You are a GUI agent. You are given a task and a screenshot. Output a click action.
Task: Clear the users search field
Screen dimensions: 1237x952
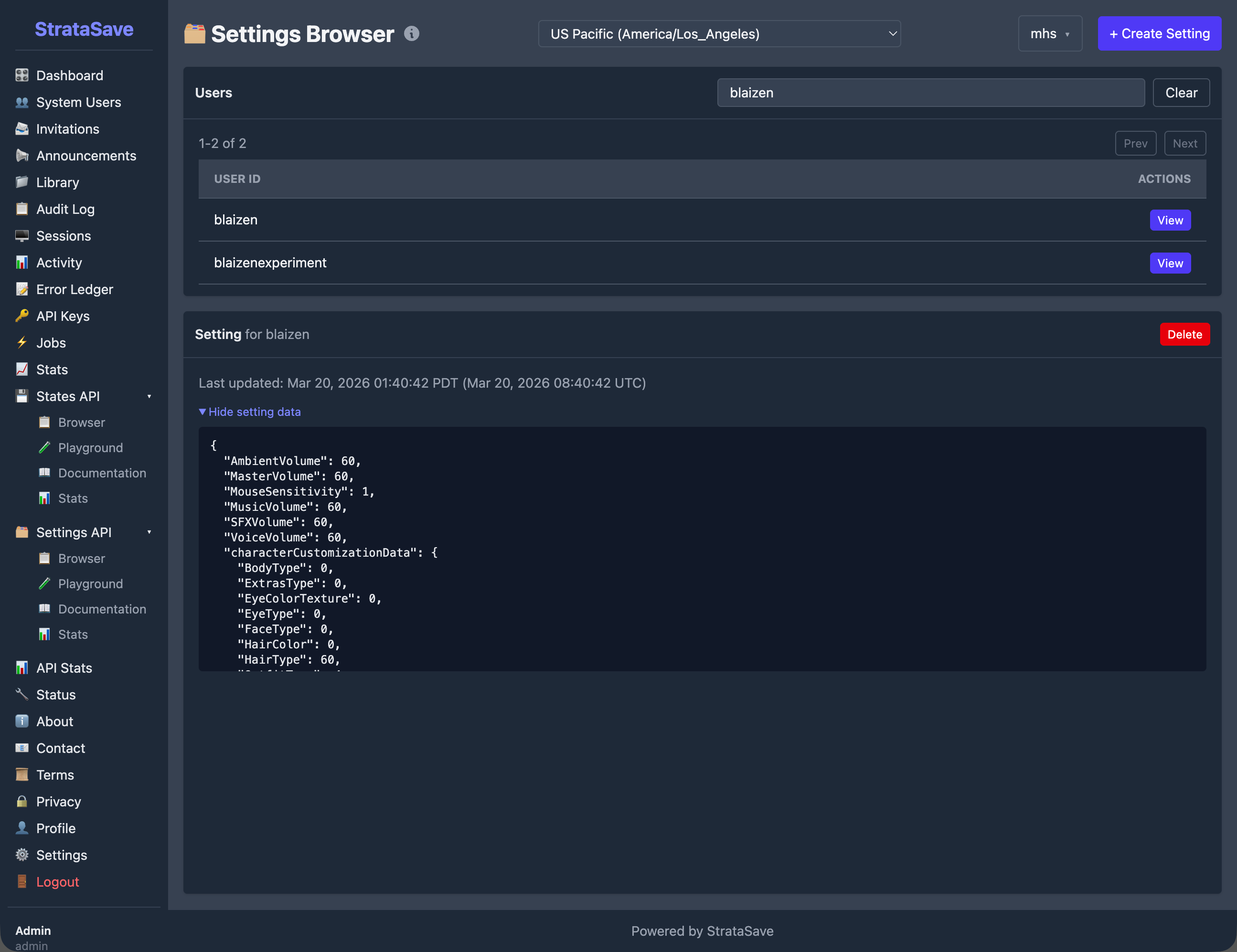[x=1181, y=92]
